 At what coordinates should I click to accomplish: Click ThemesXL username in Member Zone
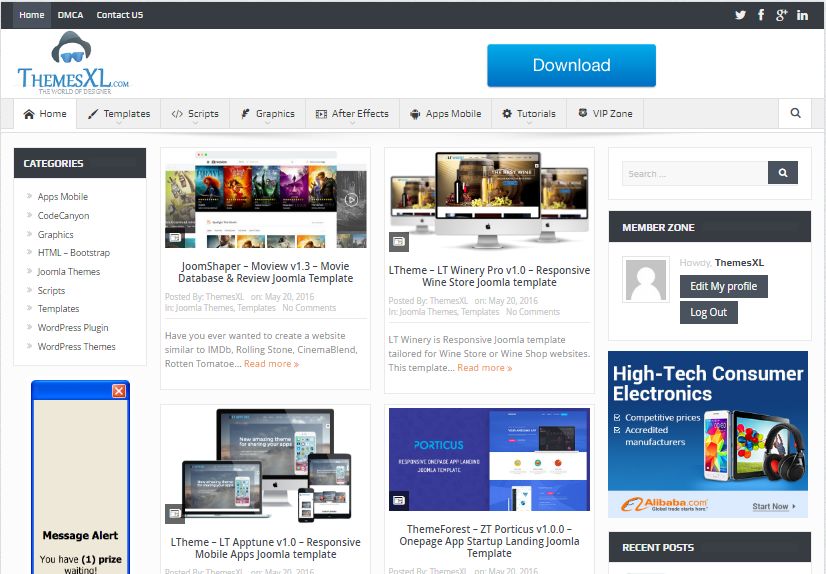pos(739,262)
